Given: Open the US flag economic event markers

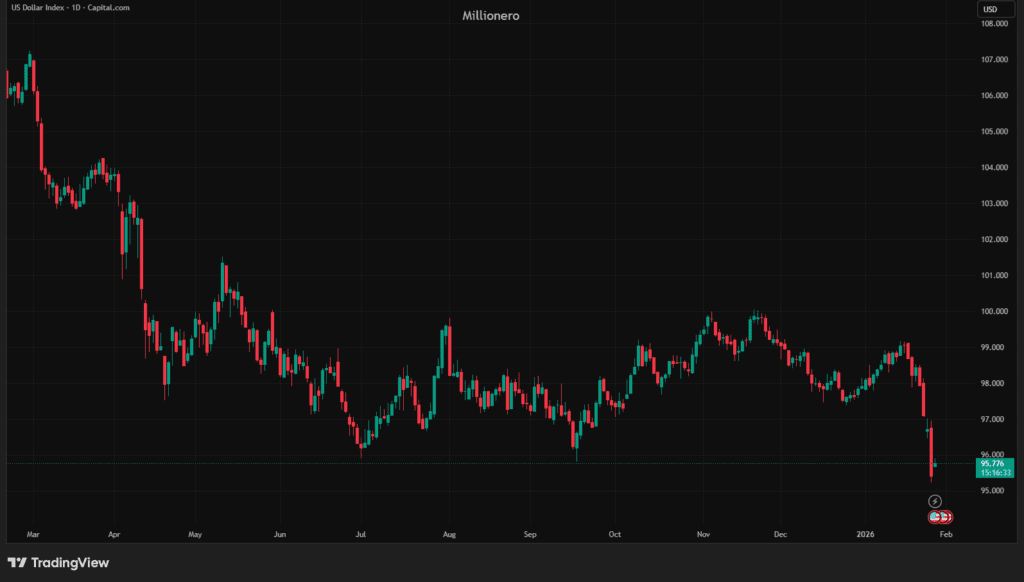Looking at the screenshot, I should (x=940, y=517).
